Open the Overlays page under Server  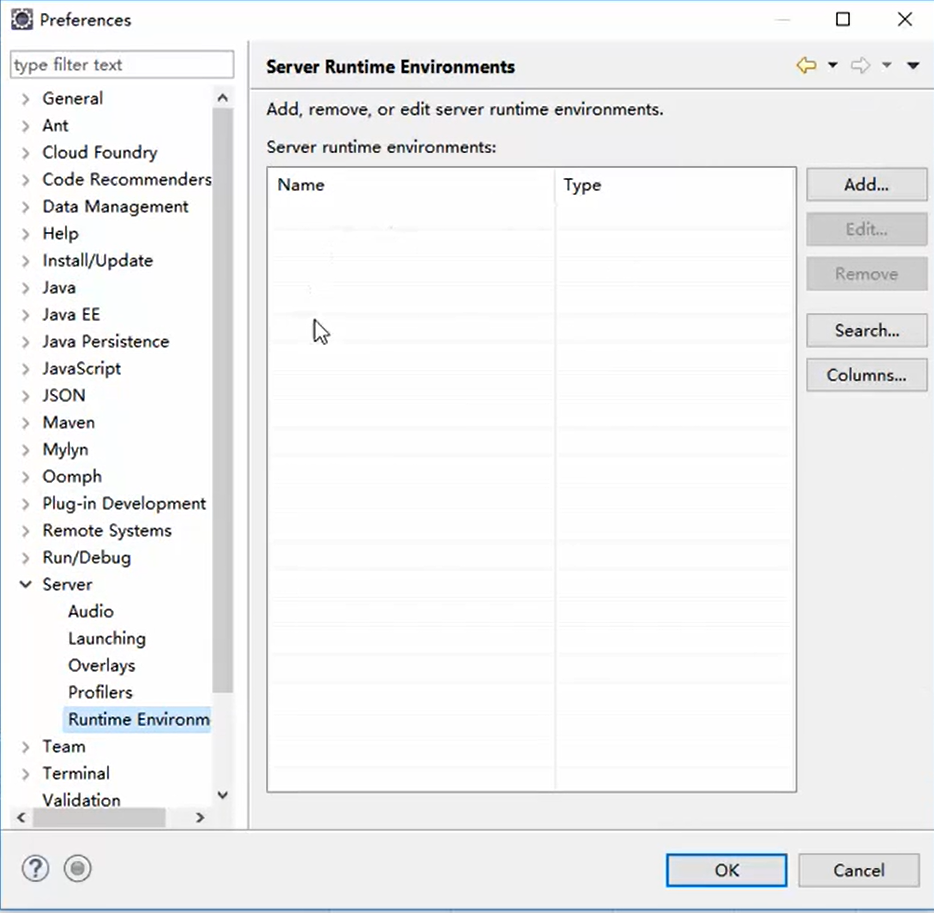coord(101,665)
